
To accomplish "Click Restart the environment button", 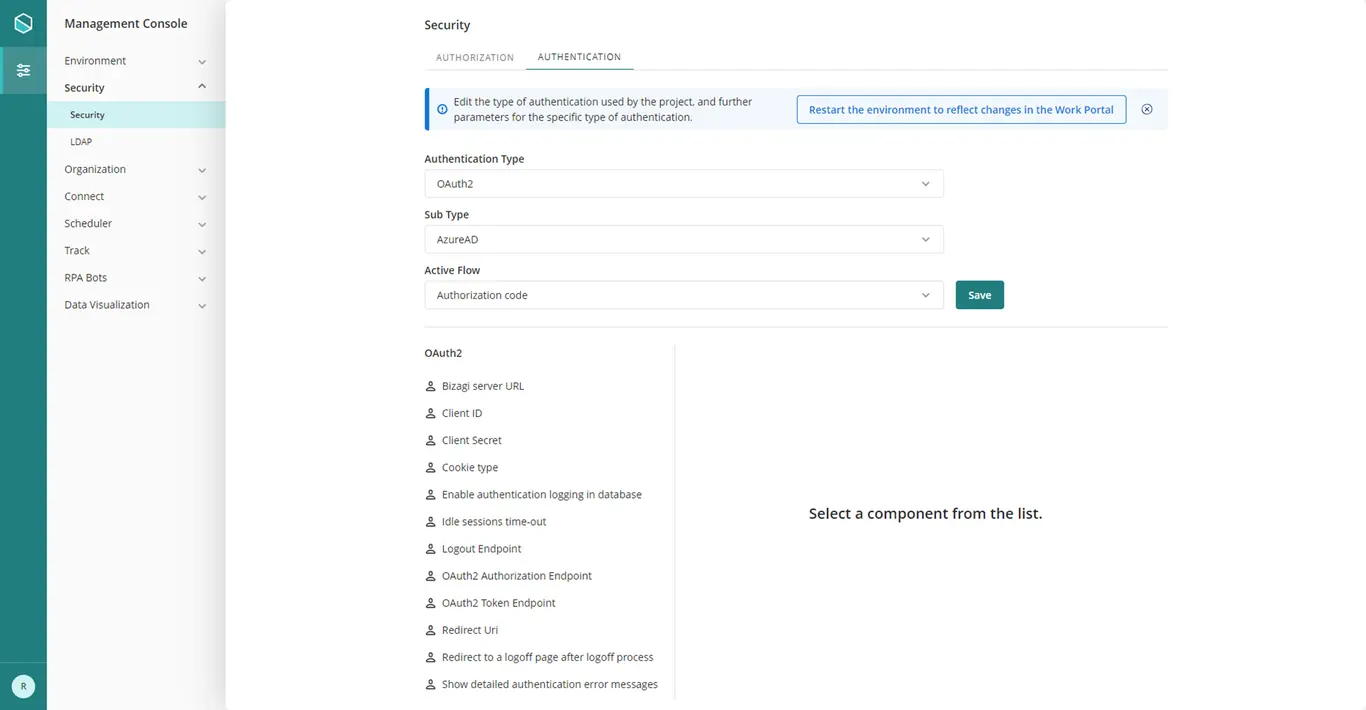I will pyautogui.click(x=961, y=110).
